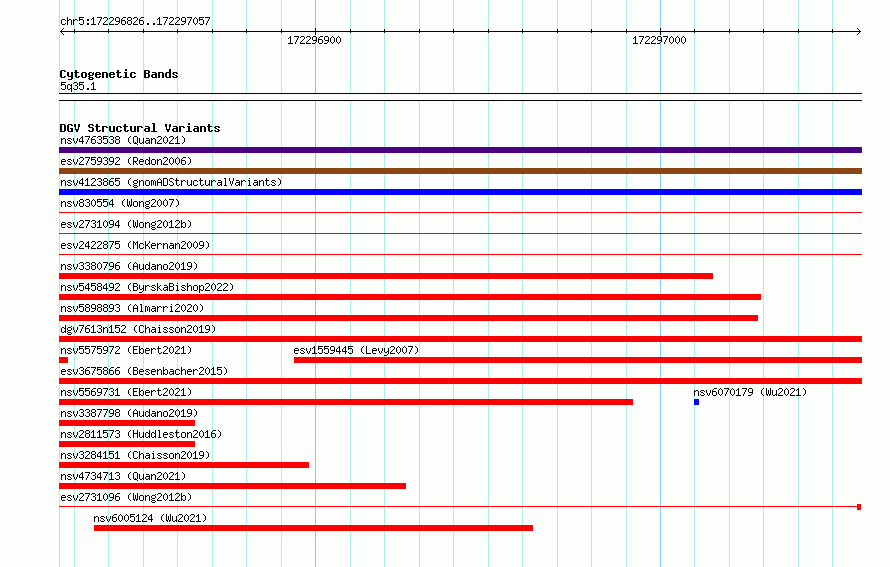Open the nsv4763538 (Quan2021) label
890x567 pixels.
123,140
